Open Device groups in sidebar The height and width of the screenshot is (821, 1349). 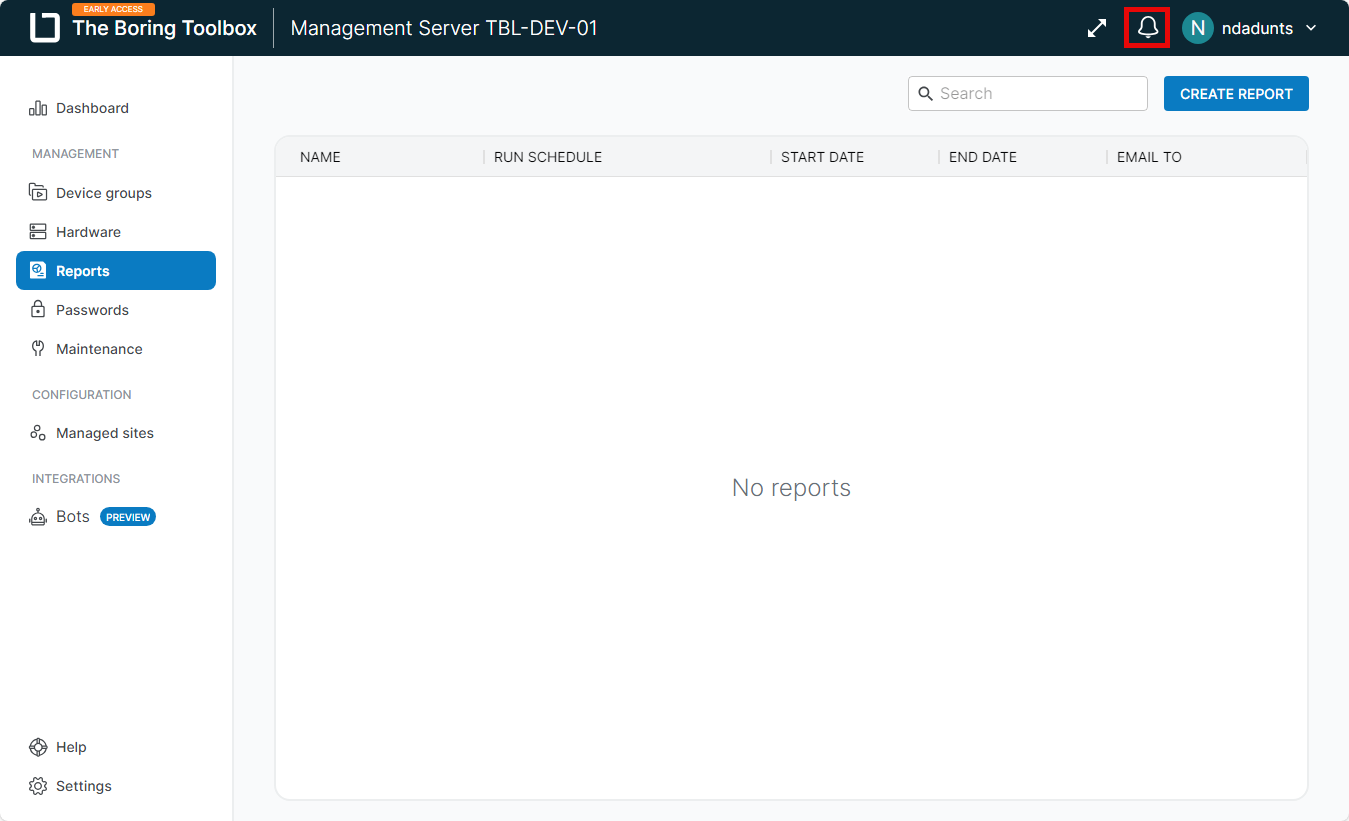pyautogui.click(x=104, y=193)
